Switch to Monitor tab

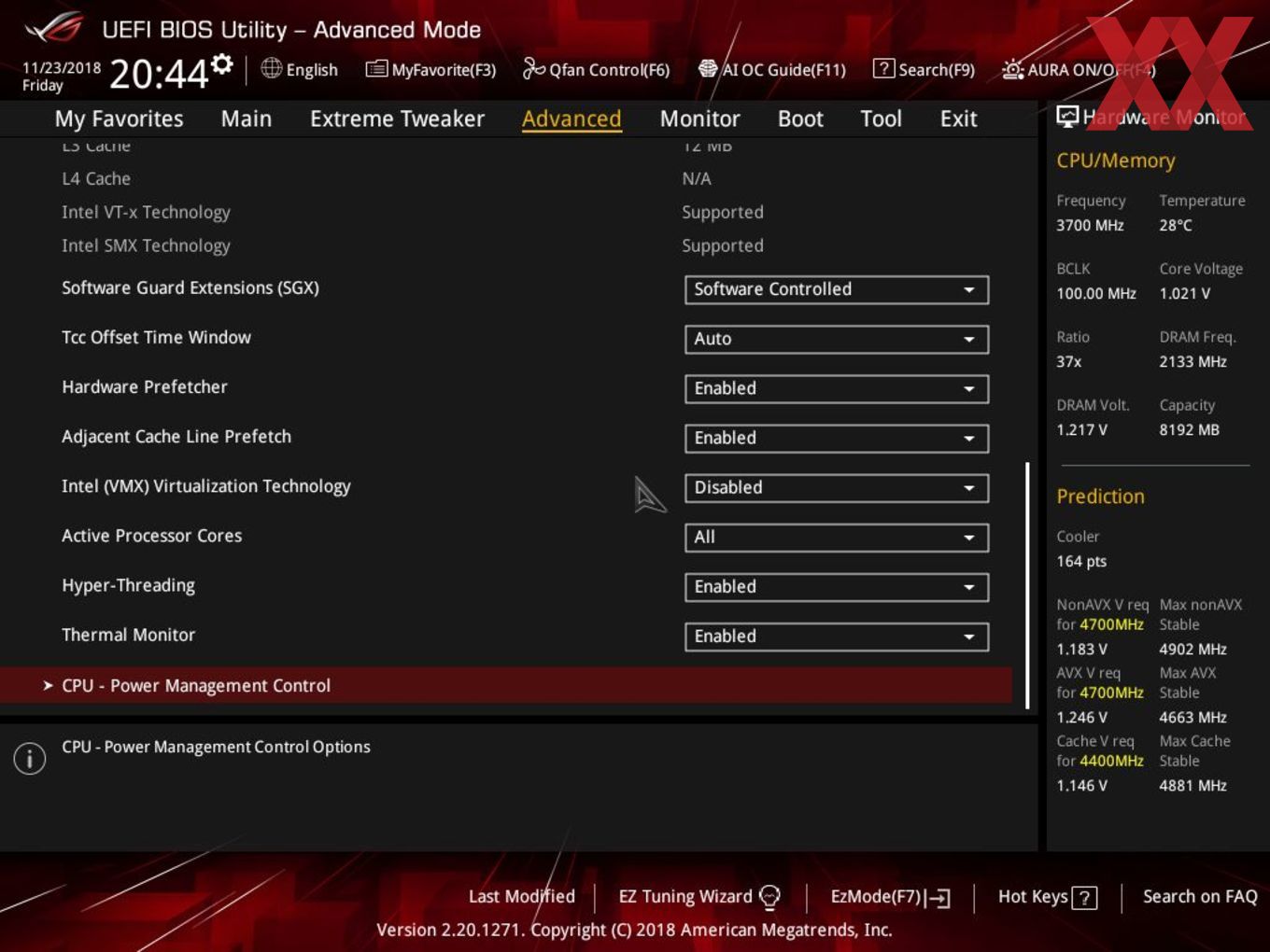tap(699, 119)
